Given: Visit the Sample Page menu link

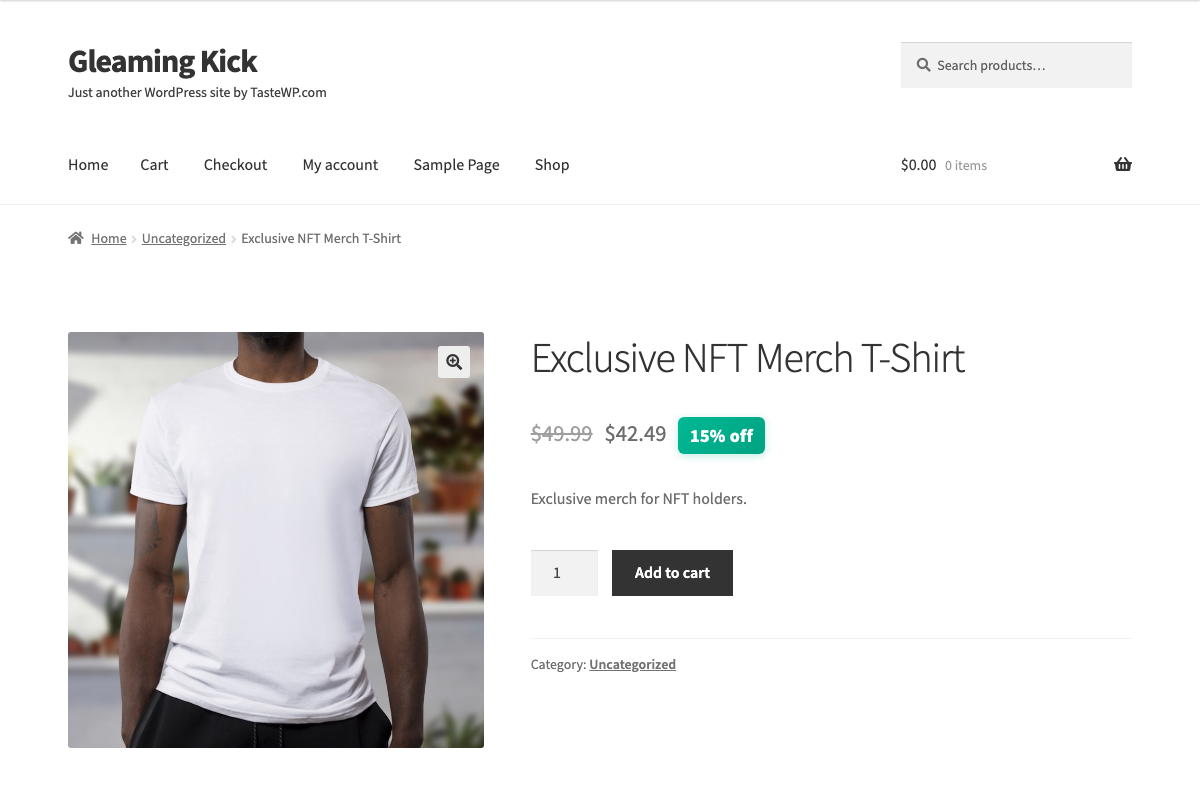Looking at the screenshot, I should [x=456, y=165].
